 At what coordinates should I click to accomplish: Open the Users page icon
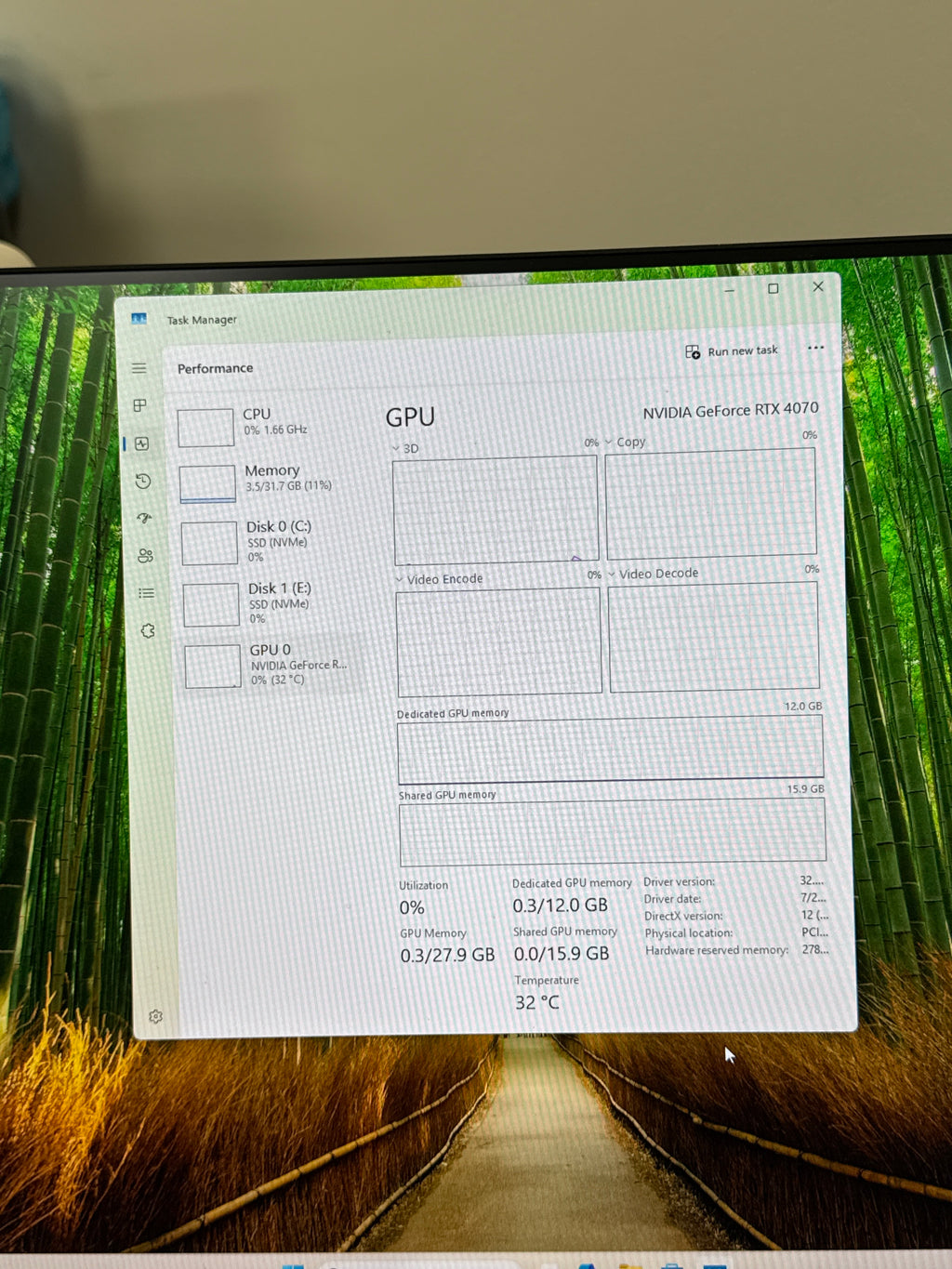[x=145, y=556]
